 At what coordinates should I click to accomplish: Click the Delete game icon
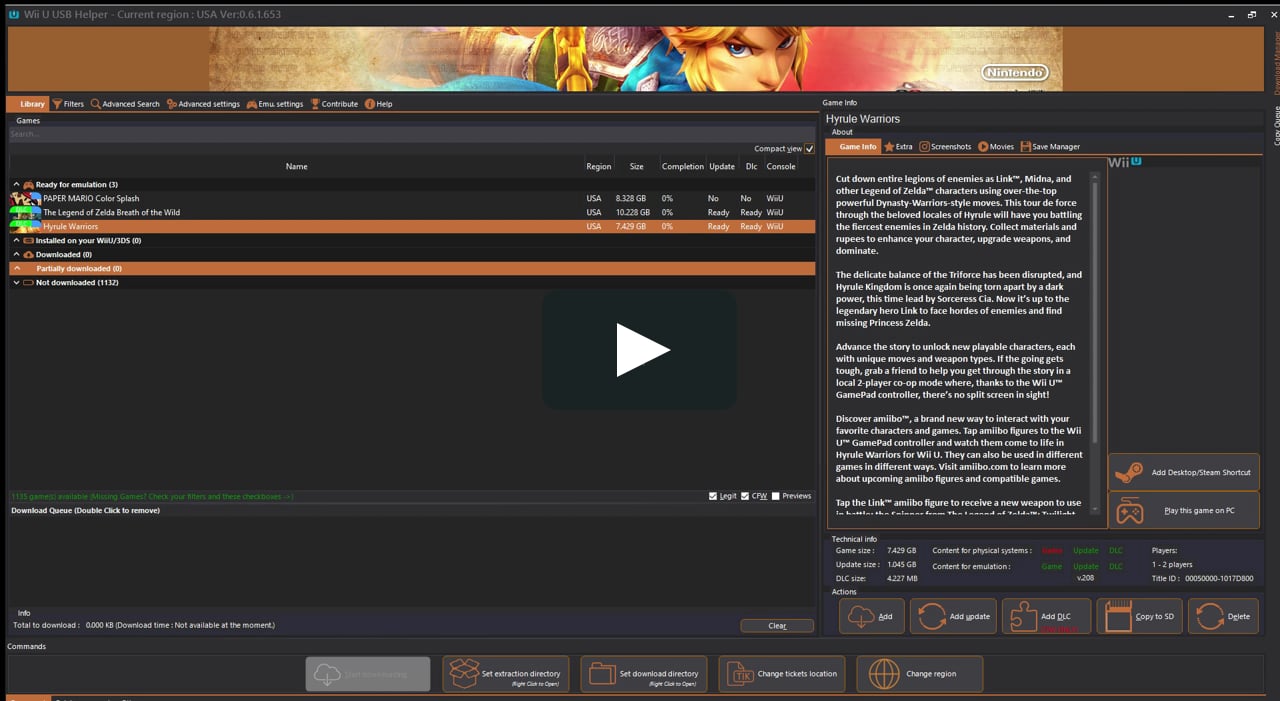pyautogui.click(x=1209, y=616)
